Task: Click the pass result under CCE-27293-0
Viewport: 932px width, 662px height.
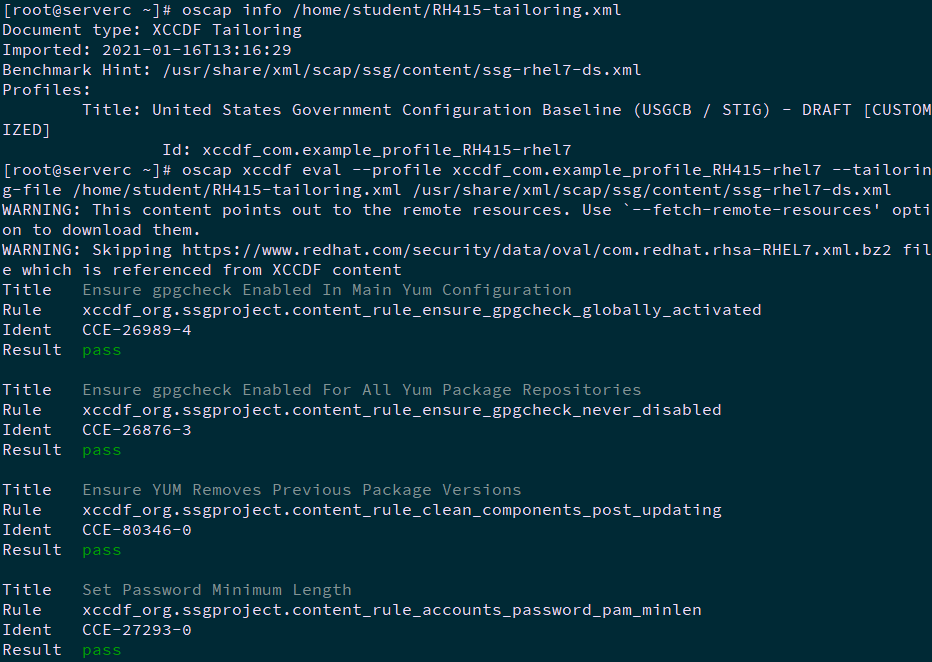Action: (102, 650)
